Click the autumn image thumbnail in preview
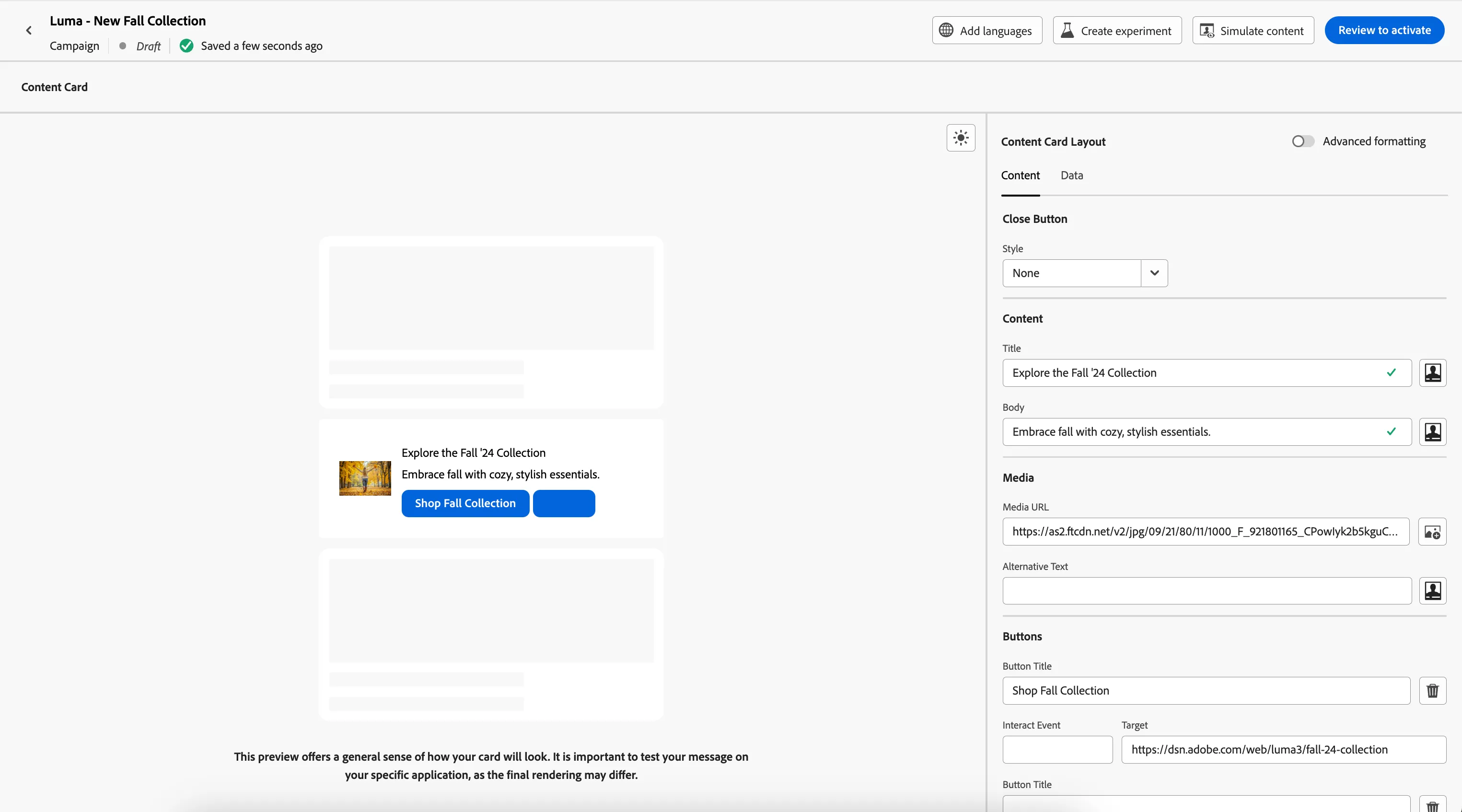This screenshot has height=812, width=1462. click(x=365, y=478)
